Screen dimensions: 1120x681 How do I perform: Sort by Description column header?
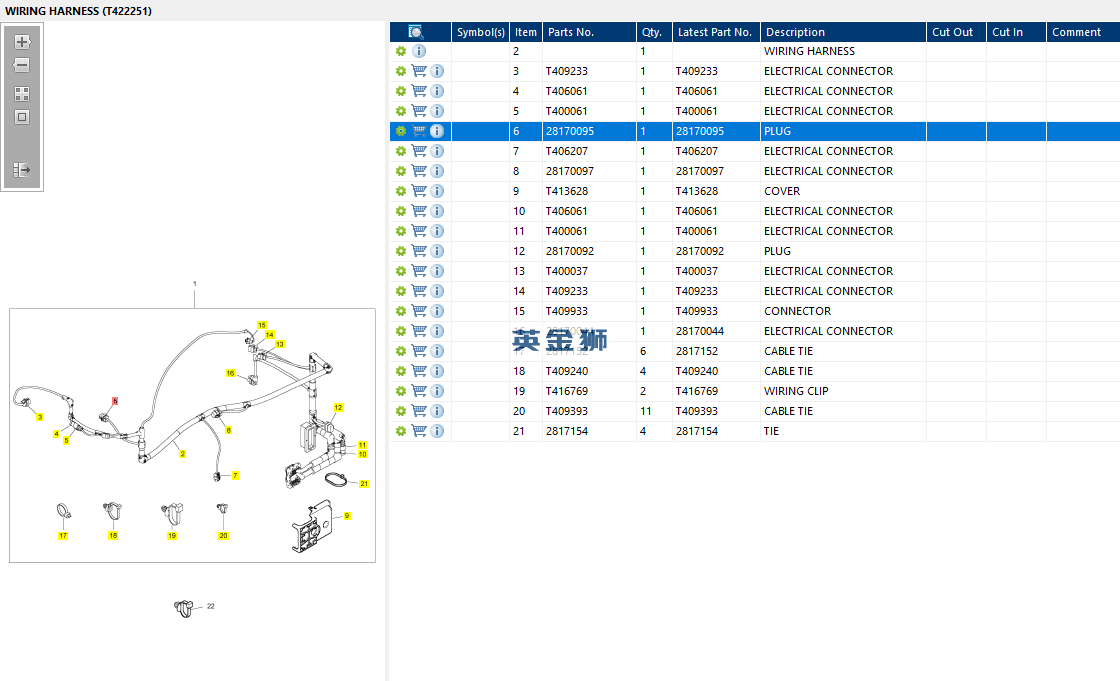coord(843,32)
